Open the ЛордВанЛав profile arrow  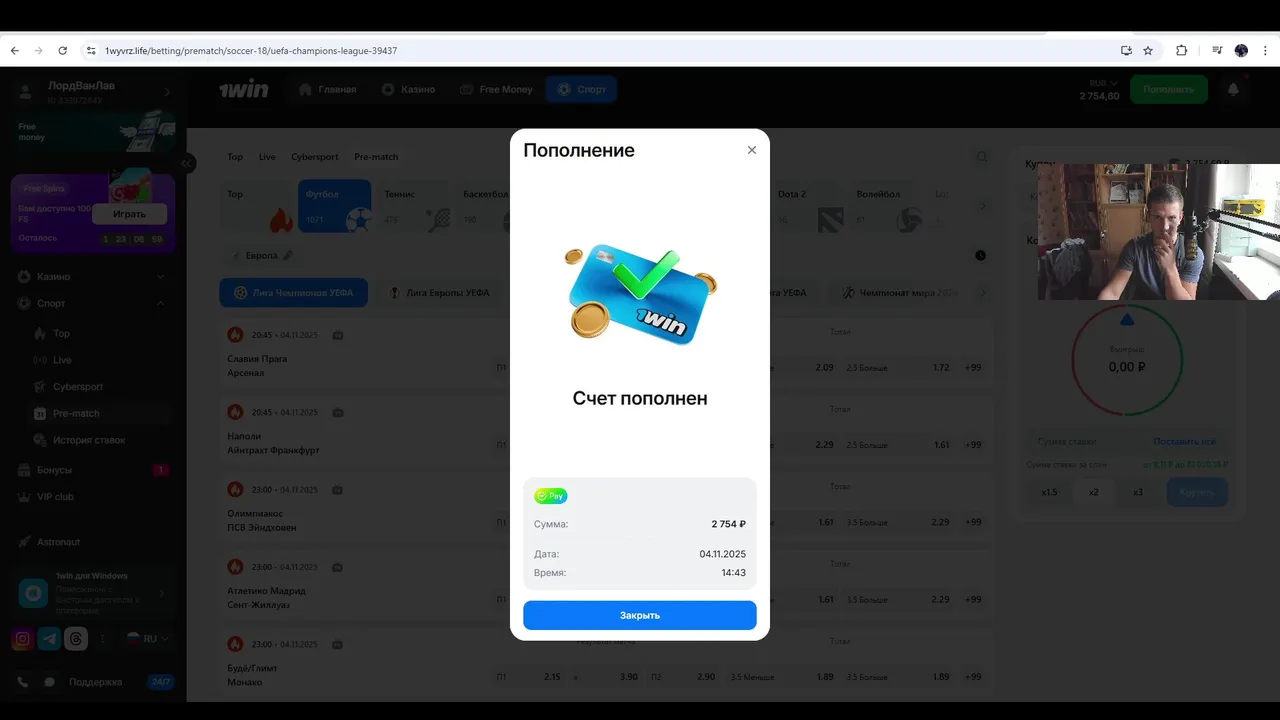167,92
